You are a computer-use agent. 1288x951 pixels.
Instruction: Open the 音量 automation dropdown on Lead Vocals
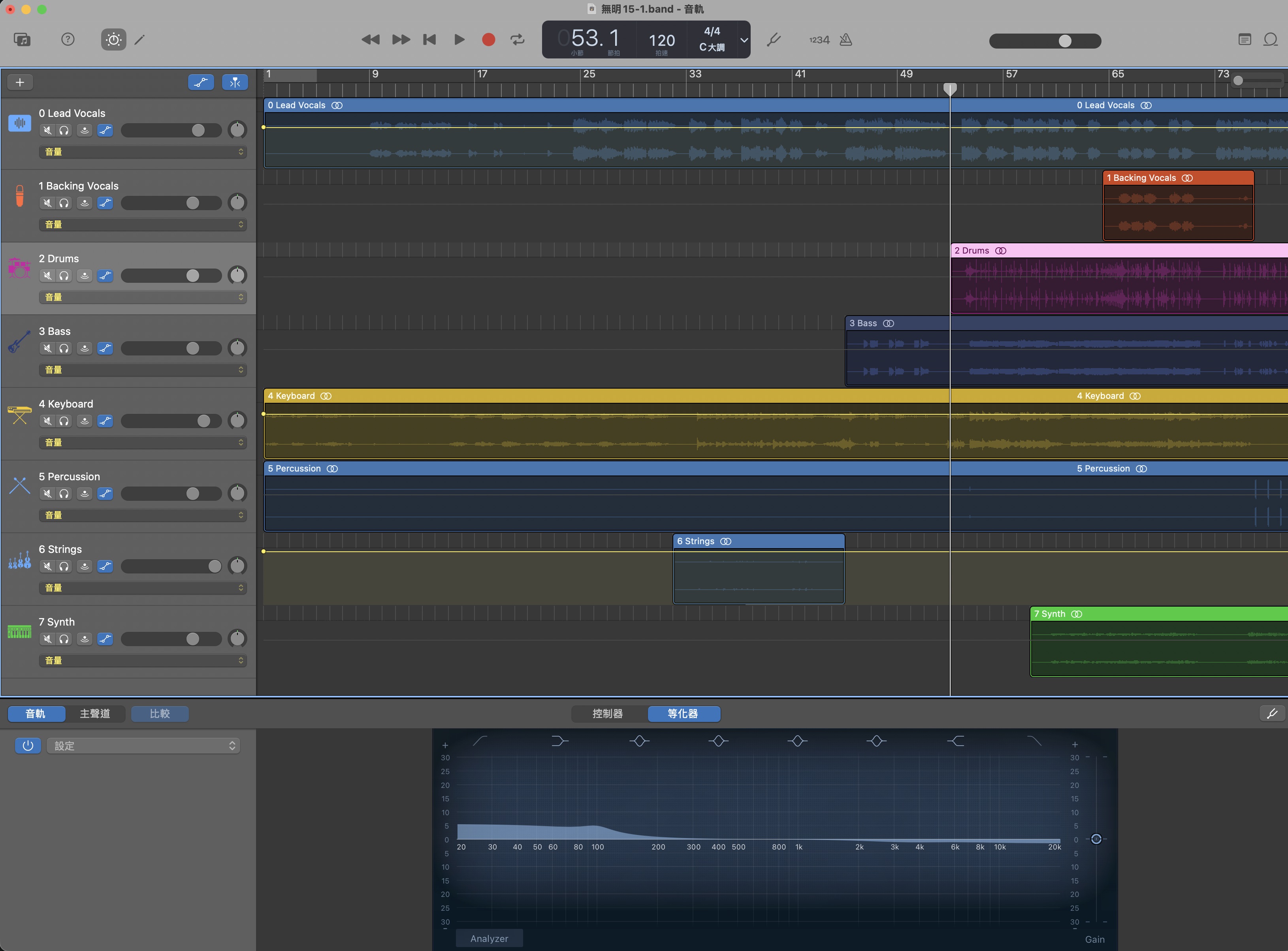pos(143,152)
